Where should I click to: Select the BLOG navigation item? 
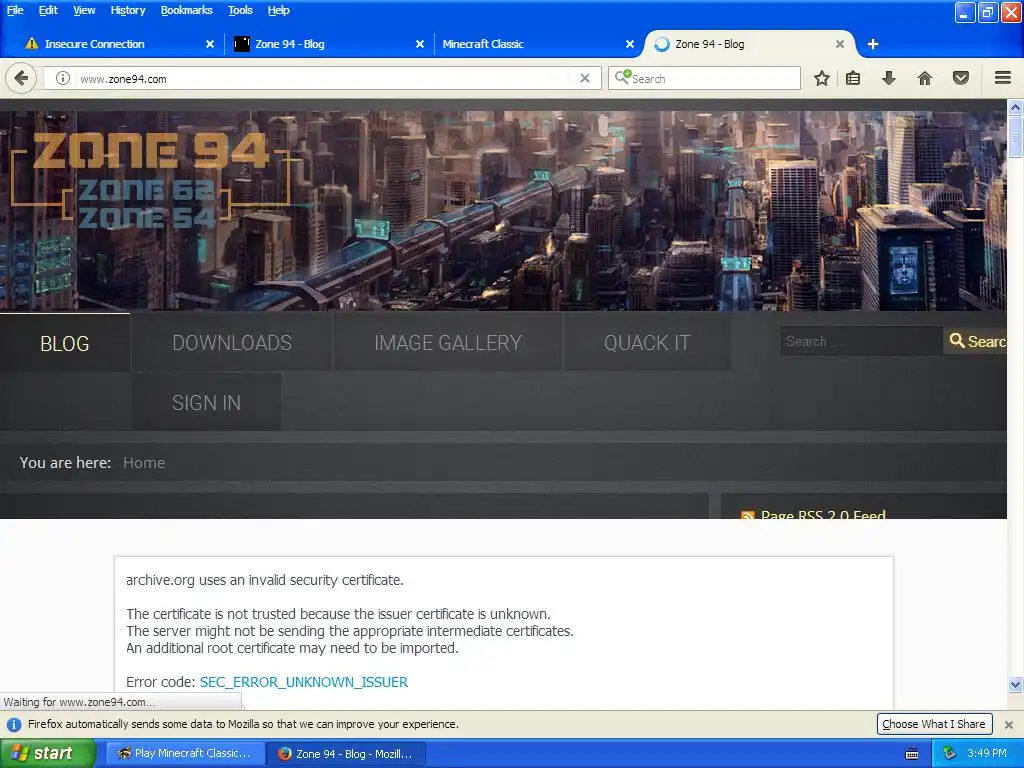point(65,343)
